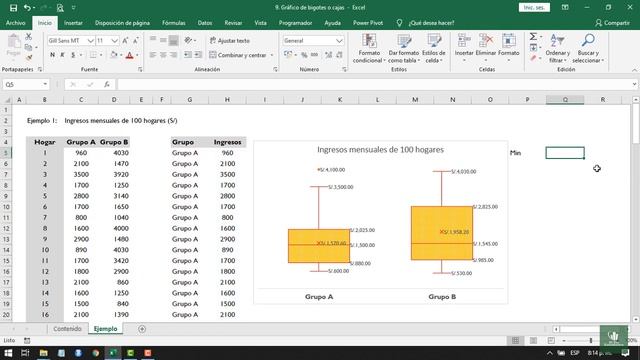Viewport: 640px width, 360px height.
Task: Click the AutoSum sigma icon
Action: 533,37
